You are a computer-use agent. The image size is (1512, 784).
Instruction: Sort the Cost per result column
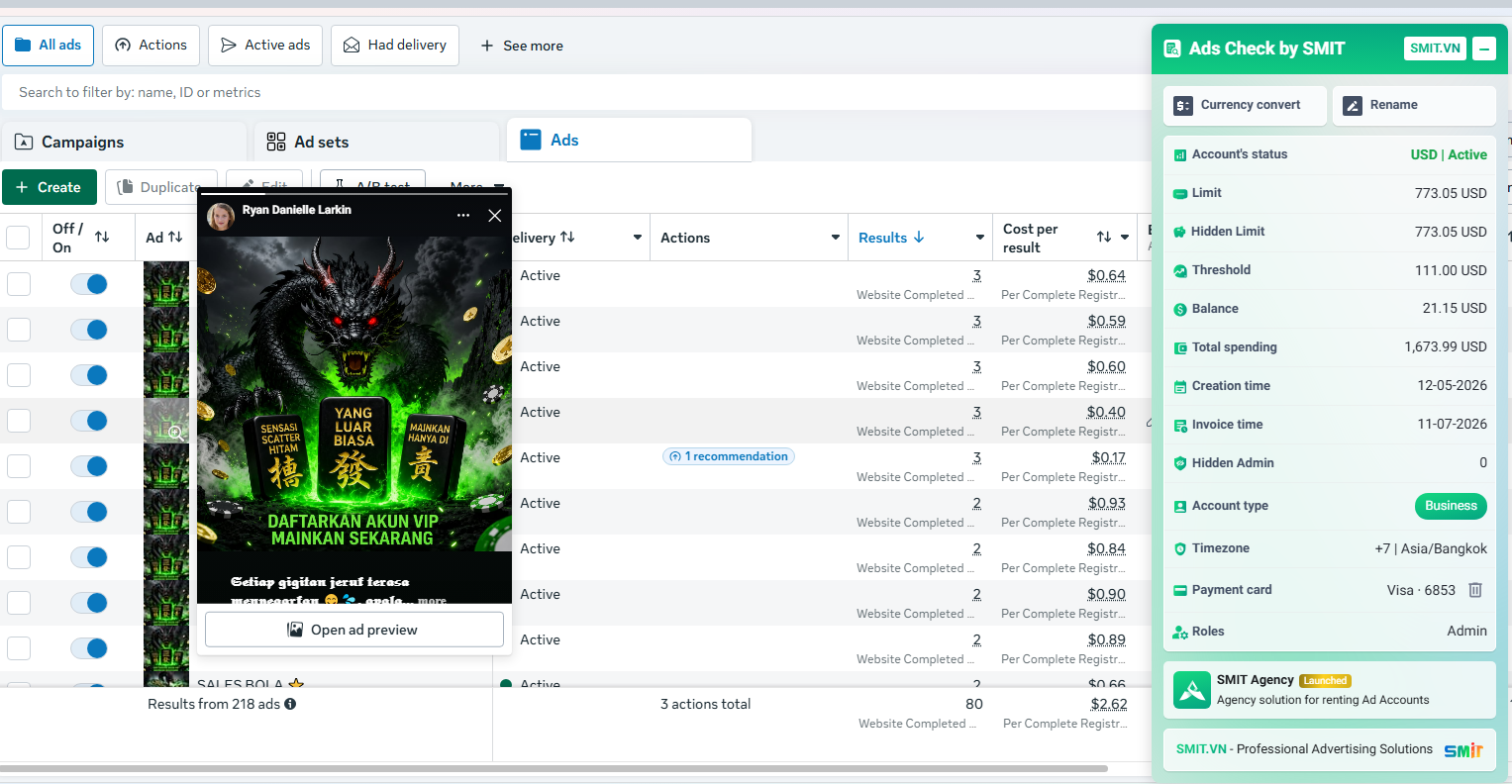(1104, 238)
